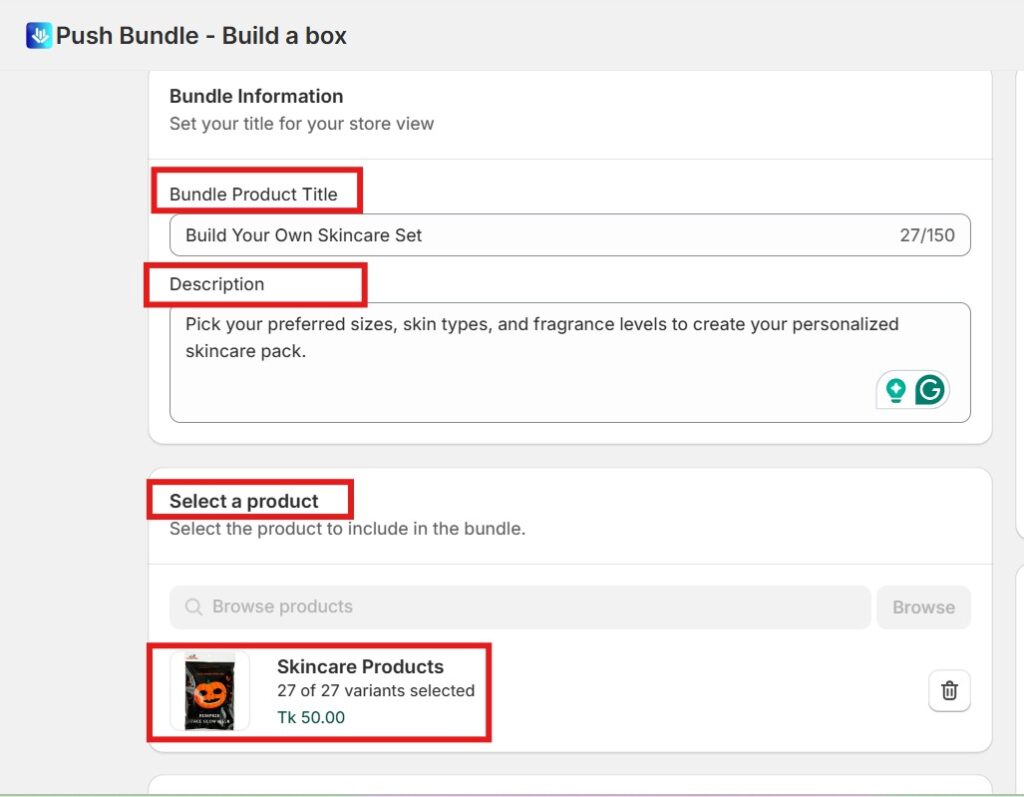Image resolution: width=1024 pixels, height=797 pixels.
Task: Click the Browse button
Action: coord(922,606)
